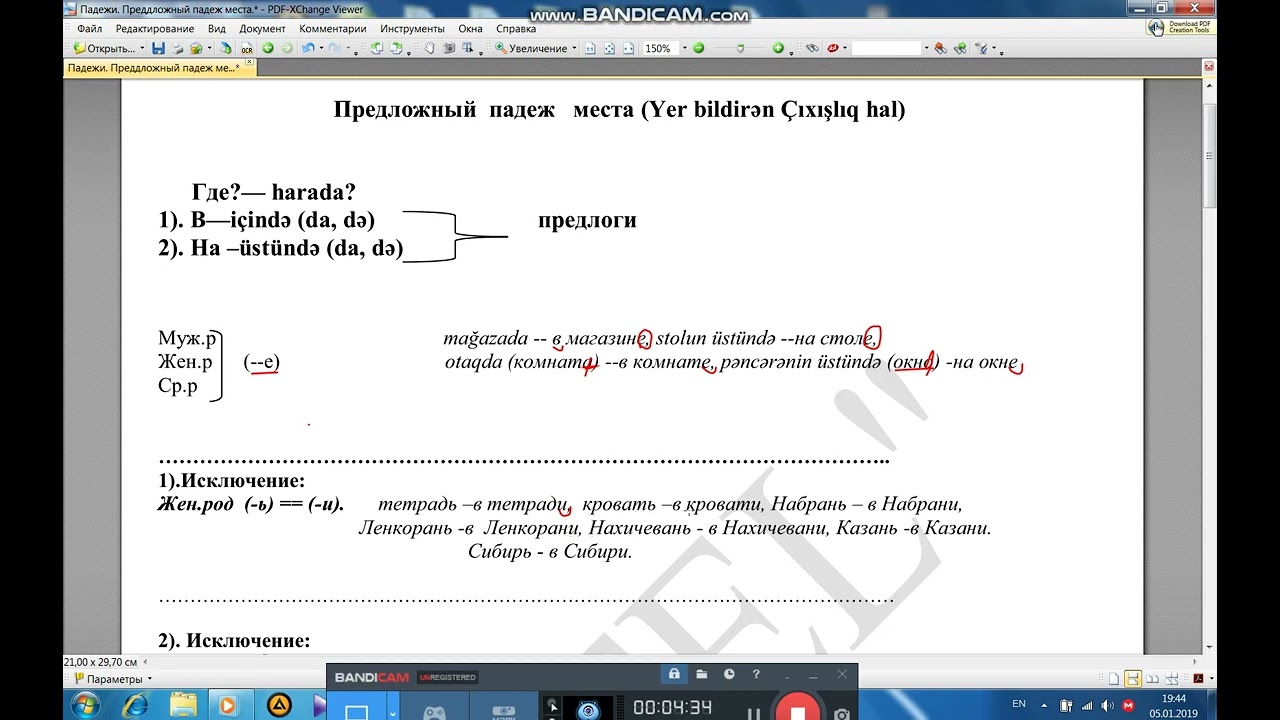Click the toolbar search text field
Image resolution: width=1280 pixels, height=720 pixels.
[886, 48]
